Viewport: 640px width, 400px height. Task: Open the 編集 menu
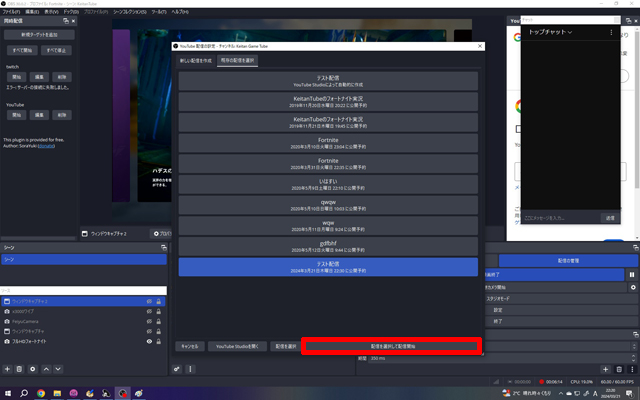click(x=32, y=12)
